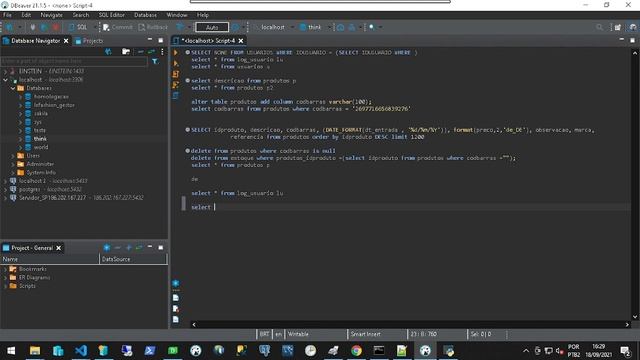Click the execute SQL script icon
640x360 pixels.
coord(176,74)
